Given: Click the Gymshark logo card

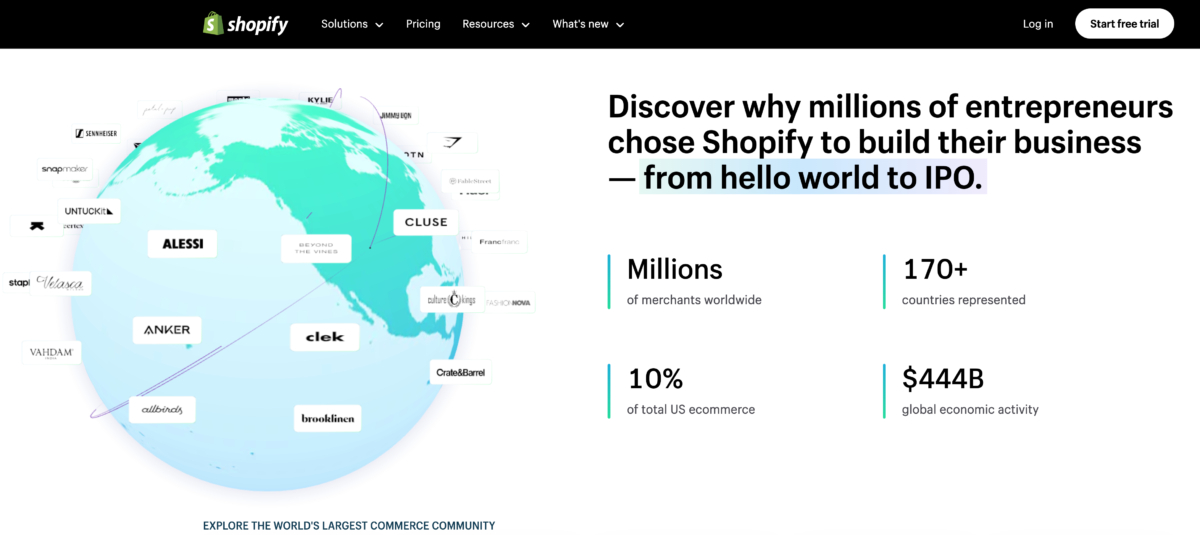Looking at the screenshot, I should (452, 143).
